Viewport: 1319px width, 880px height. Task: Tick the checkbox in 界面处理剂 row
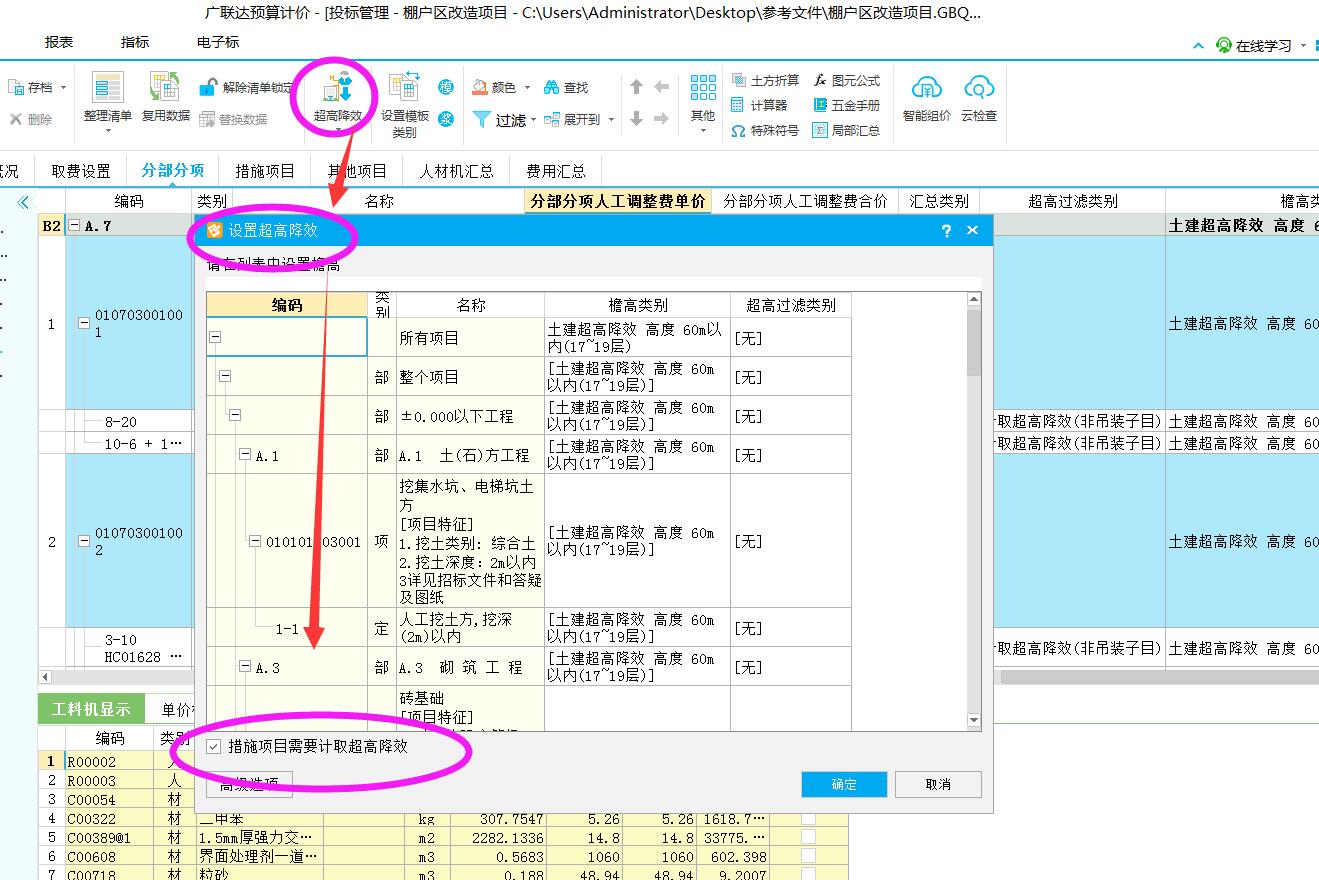(x=808, y=856)
